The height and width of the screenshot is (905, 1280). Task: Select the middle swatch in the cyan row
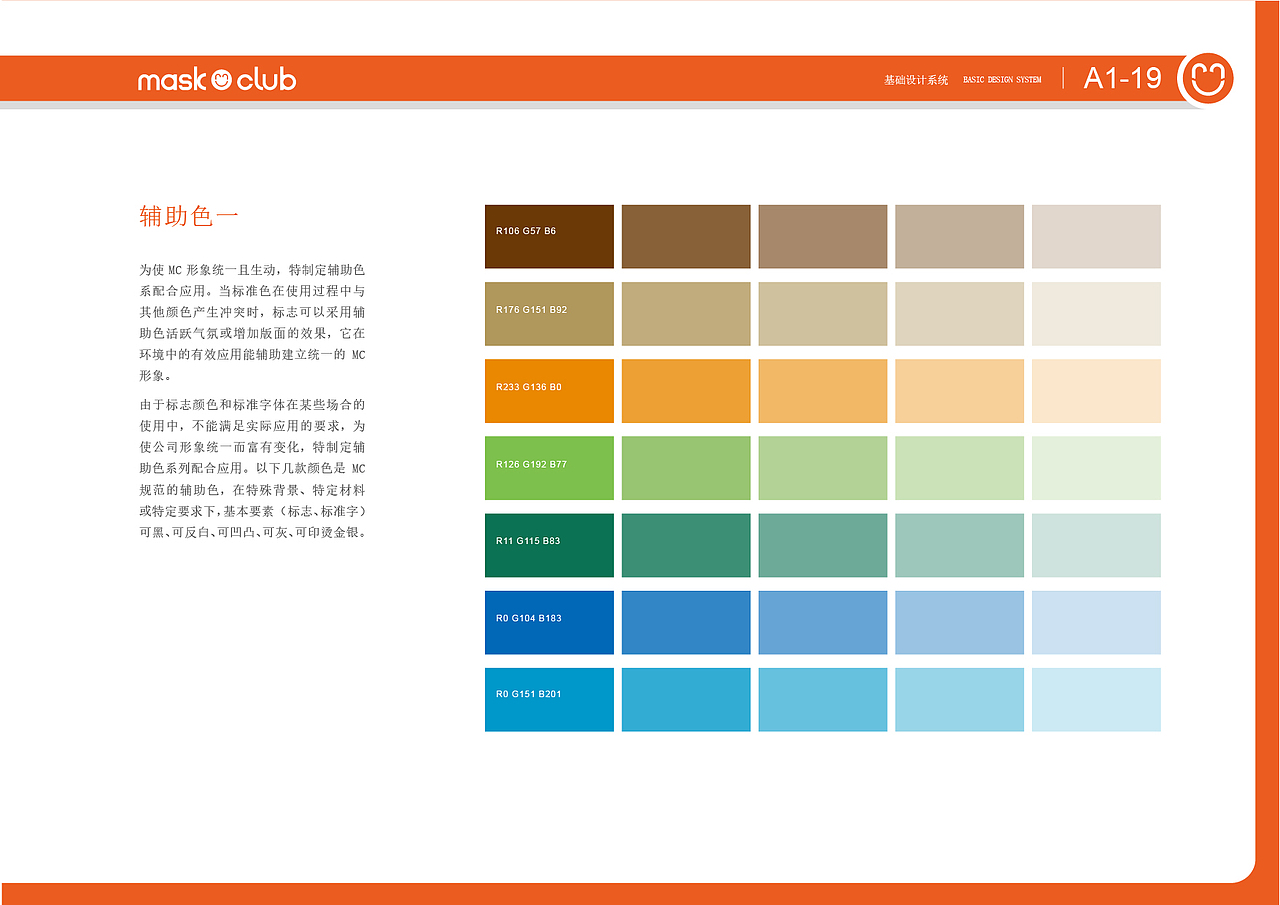(x=823, y=699)
